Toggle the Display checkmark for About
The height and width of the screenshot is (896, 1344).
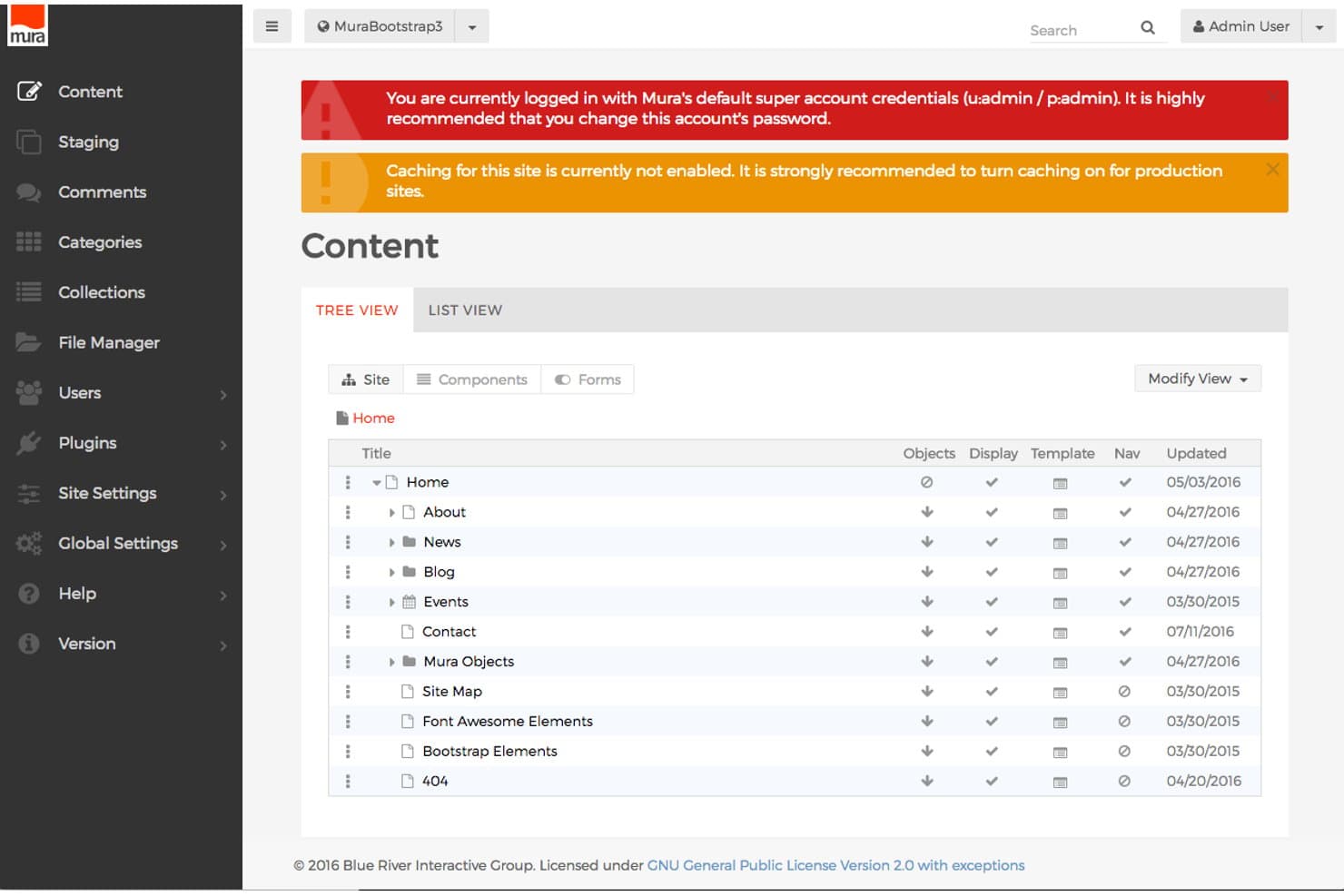(992, 512)
